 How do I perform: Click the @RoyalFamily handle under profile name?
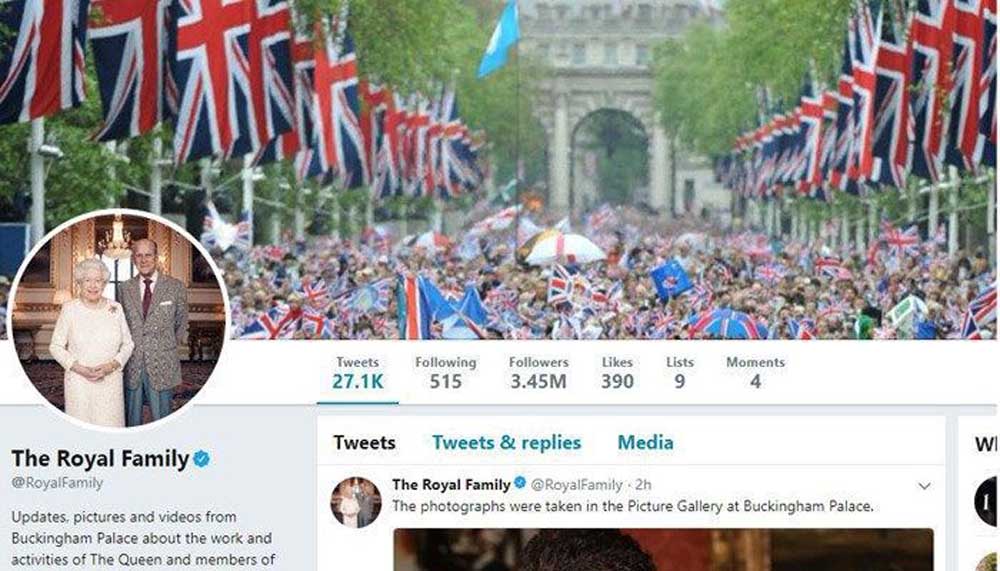point(57,483)
